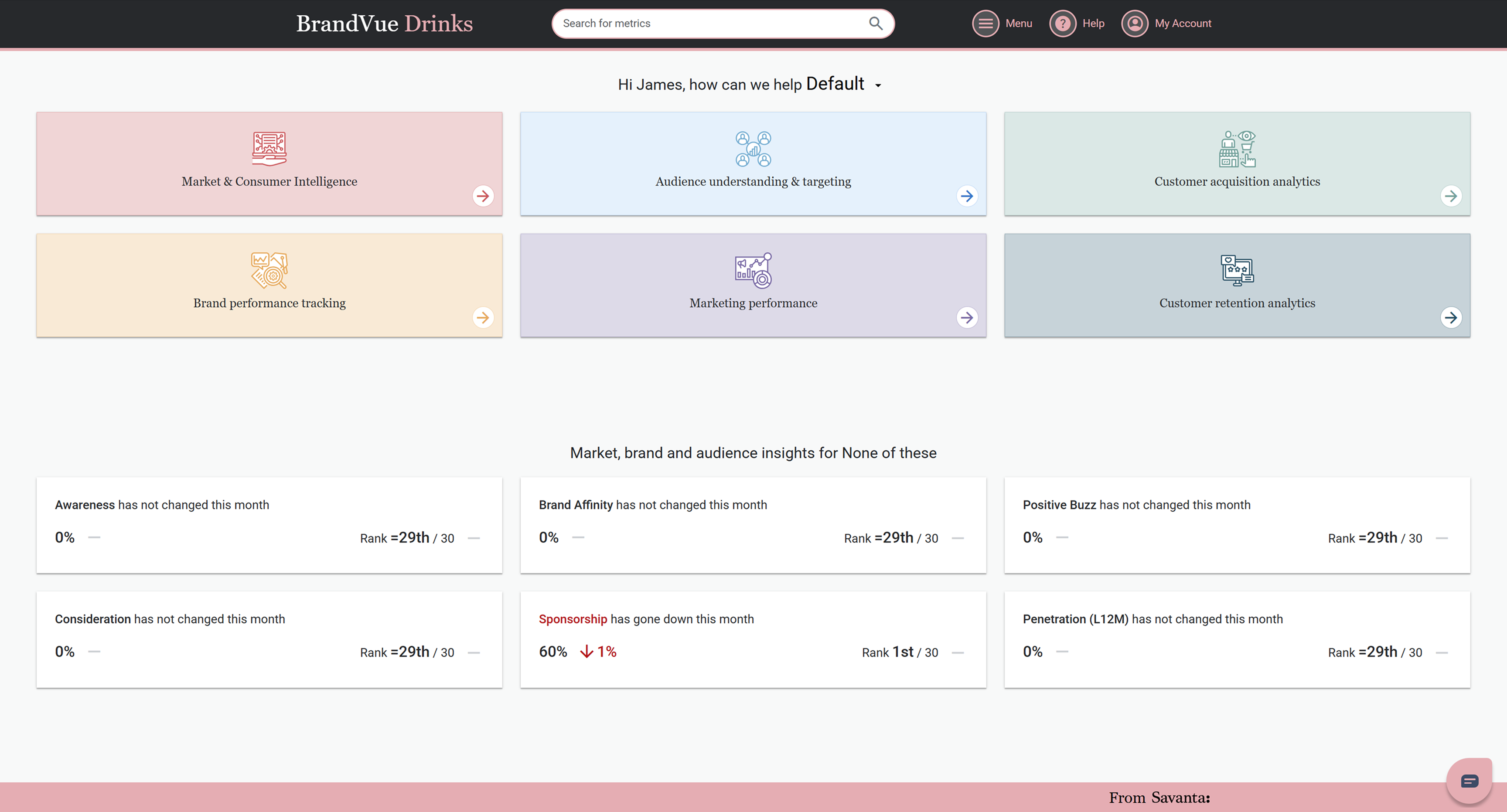Open Market & Consumer Intelligence via arrow
Image resolution: width=1507 pixels, height=812 pixels.
(483, 196)
